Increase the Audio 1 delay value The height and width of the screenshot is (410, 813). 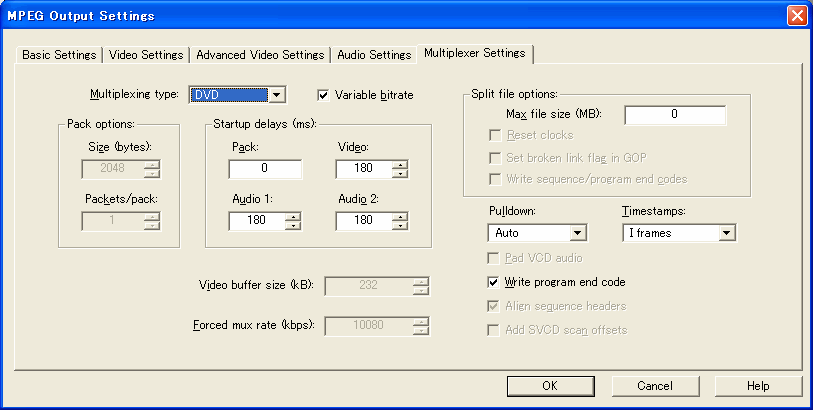click(292, 216)
